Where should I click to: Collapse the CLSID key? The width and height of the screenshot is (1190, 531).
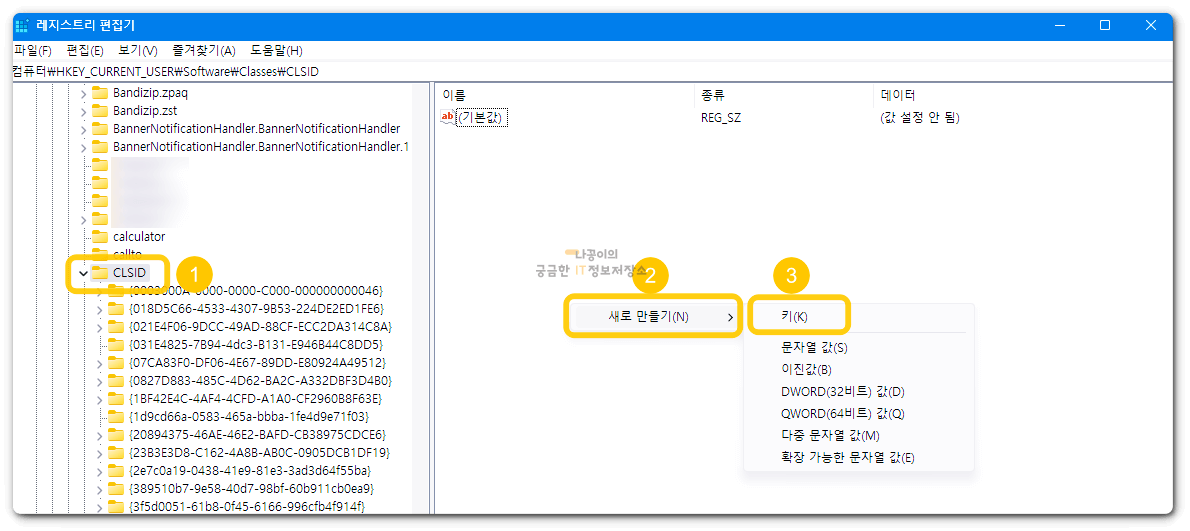click(83, 272)
